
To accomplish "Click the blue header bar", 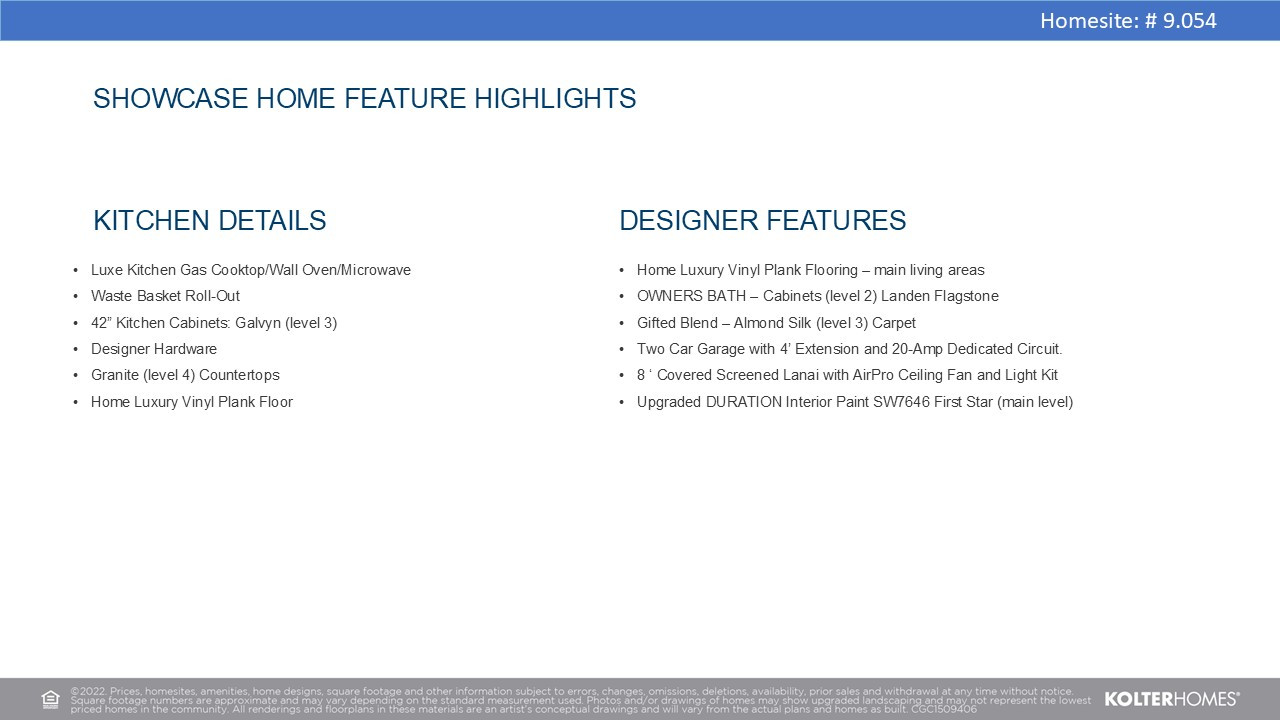I will coord(500,21).
